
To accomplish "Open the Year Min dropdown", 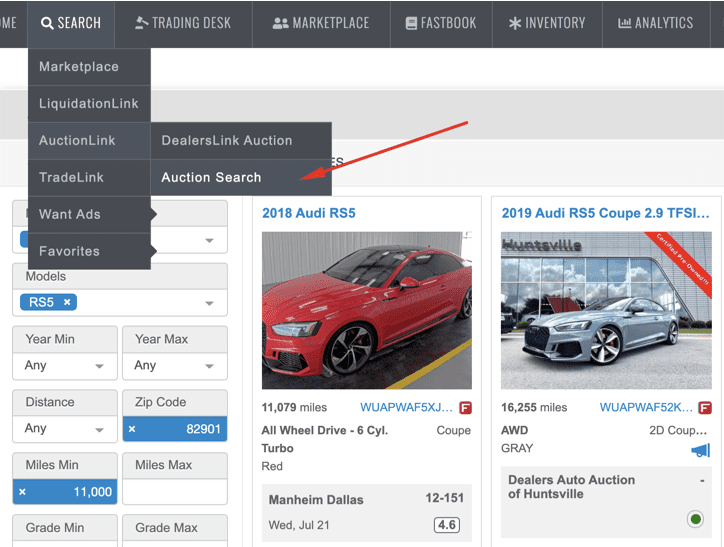I will pos(65,366).
